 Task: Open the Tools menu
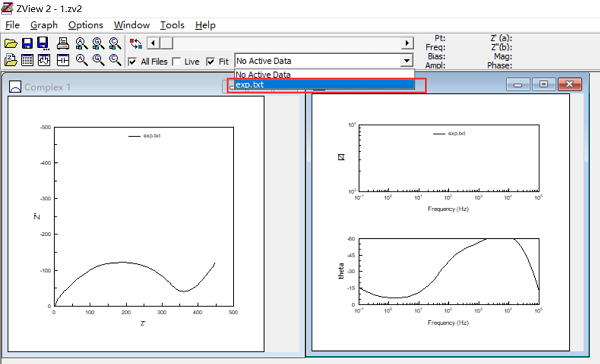(x=172, y=25)
